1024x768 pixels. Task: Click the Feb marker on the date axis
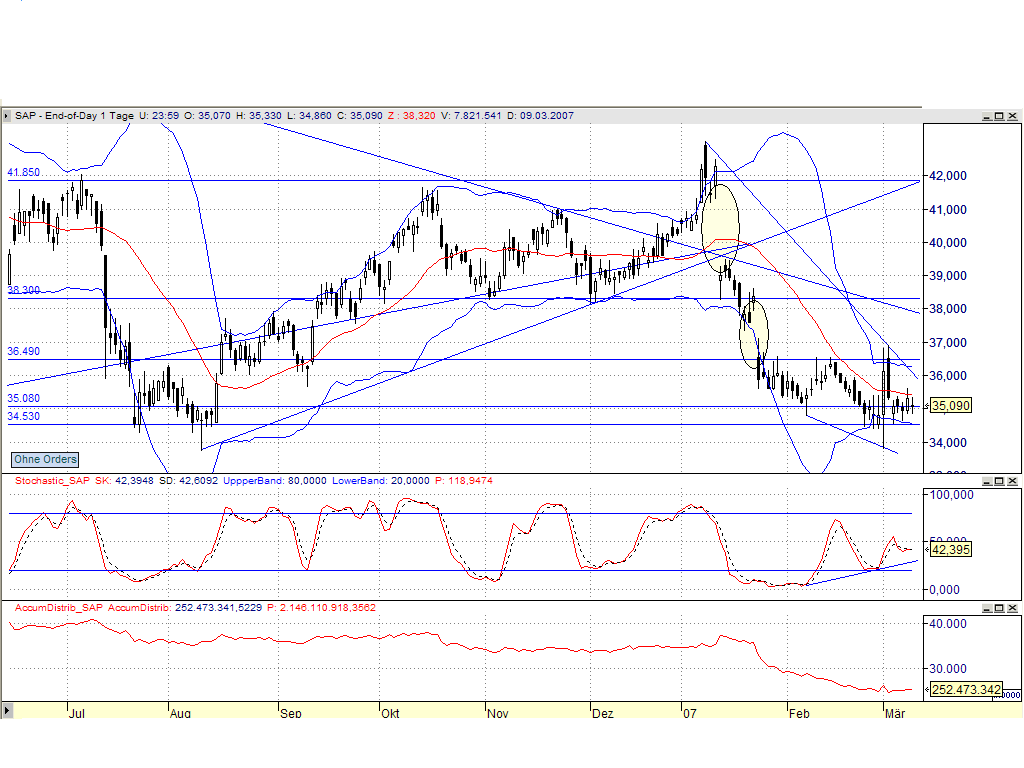pyautogui.click(x=798, y=715)
